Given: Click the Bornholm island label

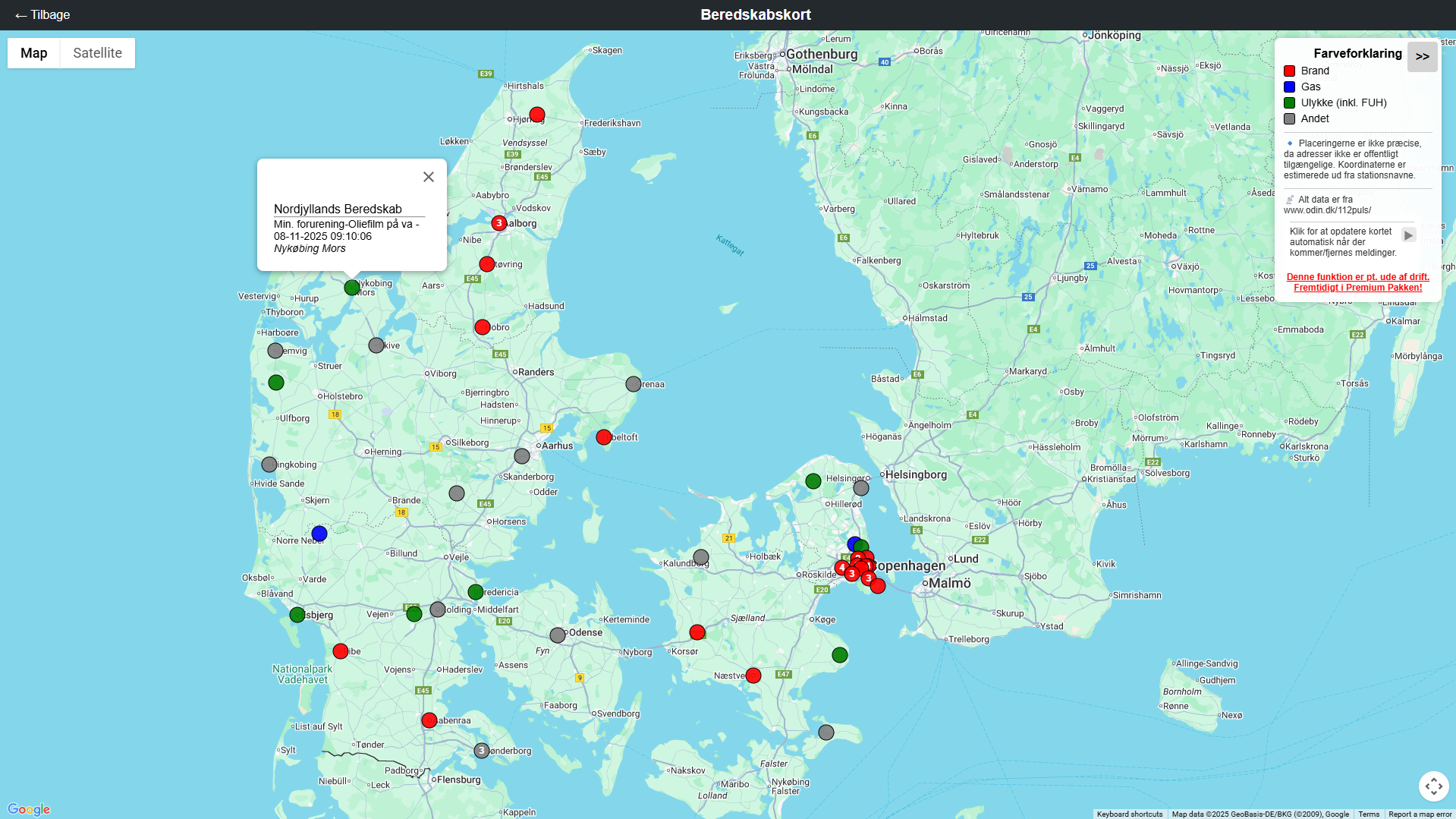Looking at the screenshot, I should click(1182, 691).
